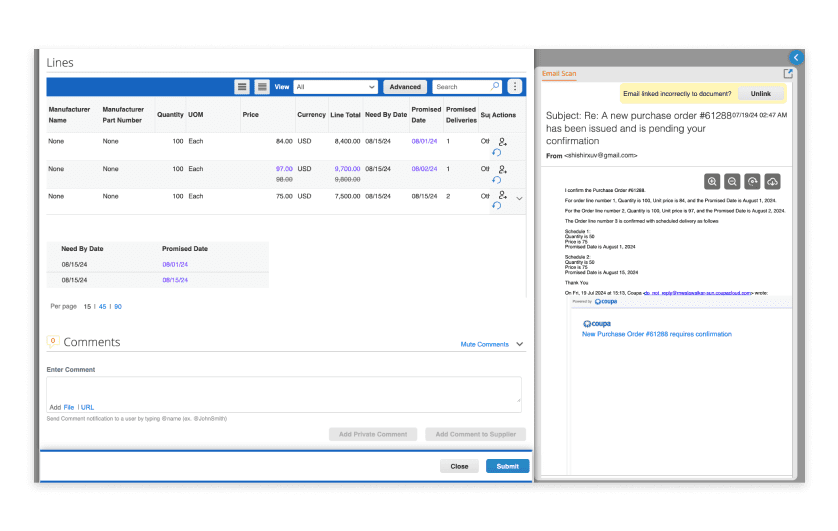The height and width of the screenshot is (531, 838).
Task: Click Add Private Comment button
Action: [373, 434]
